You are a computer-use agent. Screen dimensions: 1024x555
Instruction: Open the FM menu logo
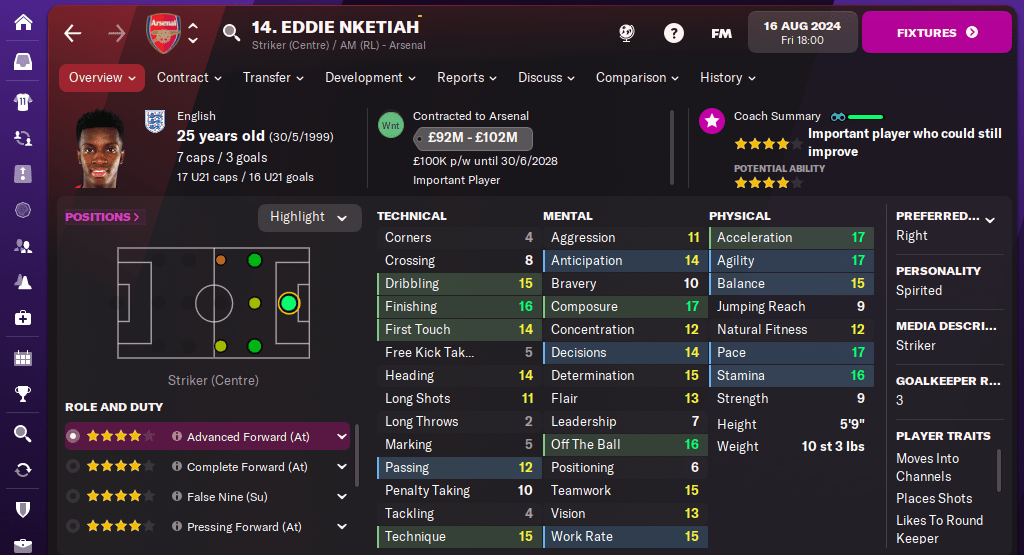pyautogui.click(x=721, y=33)
